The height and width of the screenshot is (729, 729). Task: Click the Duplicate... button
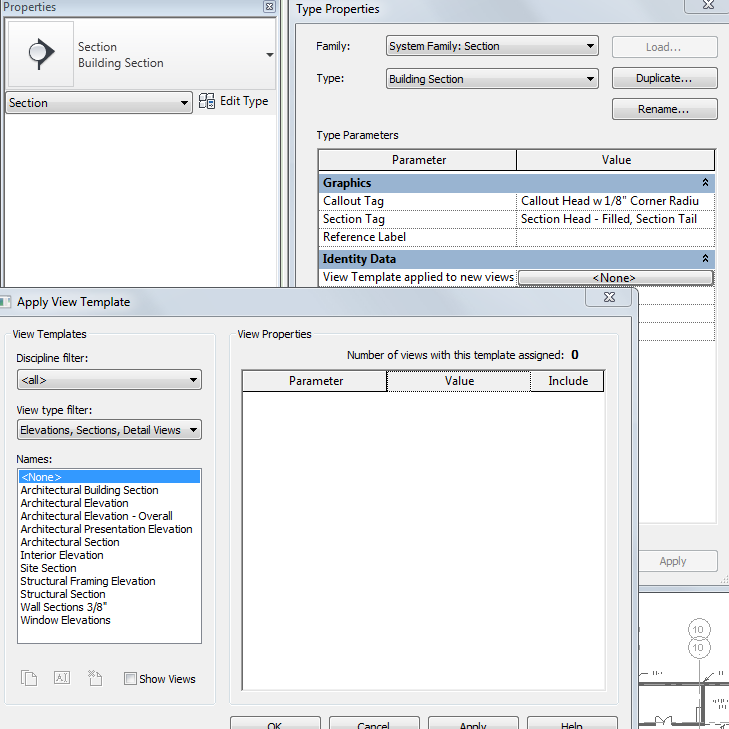click(x=664, y=78)
